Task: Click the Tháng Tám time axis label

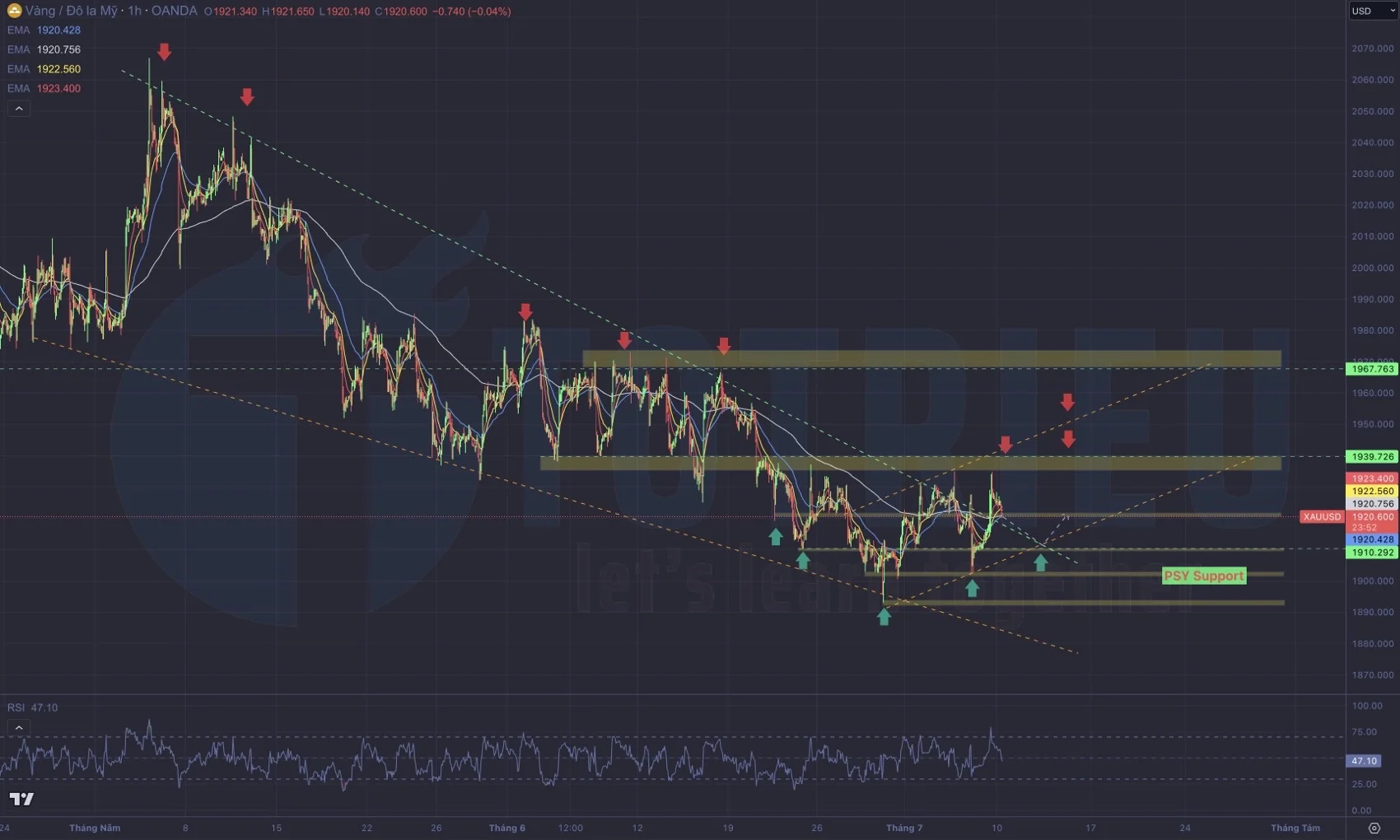Action: click(x=1295, y=828)
